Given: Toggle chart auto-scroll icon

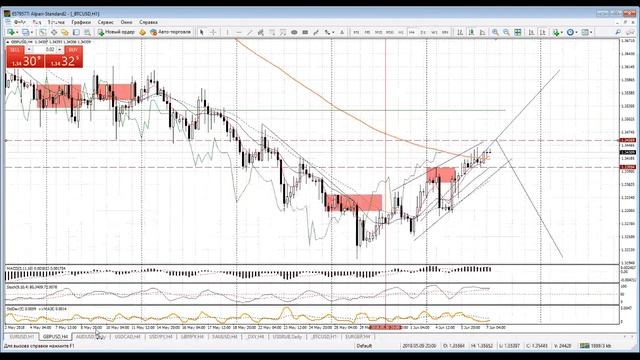Looking at the screenshot, I should pos(531,32).
